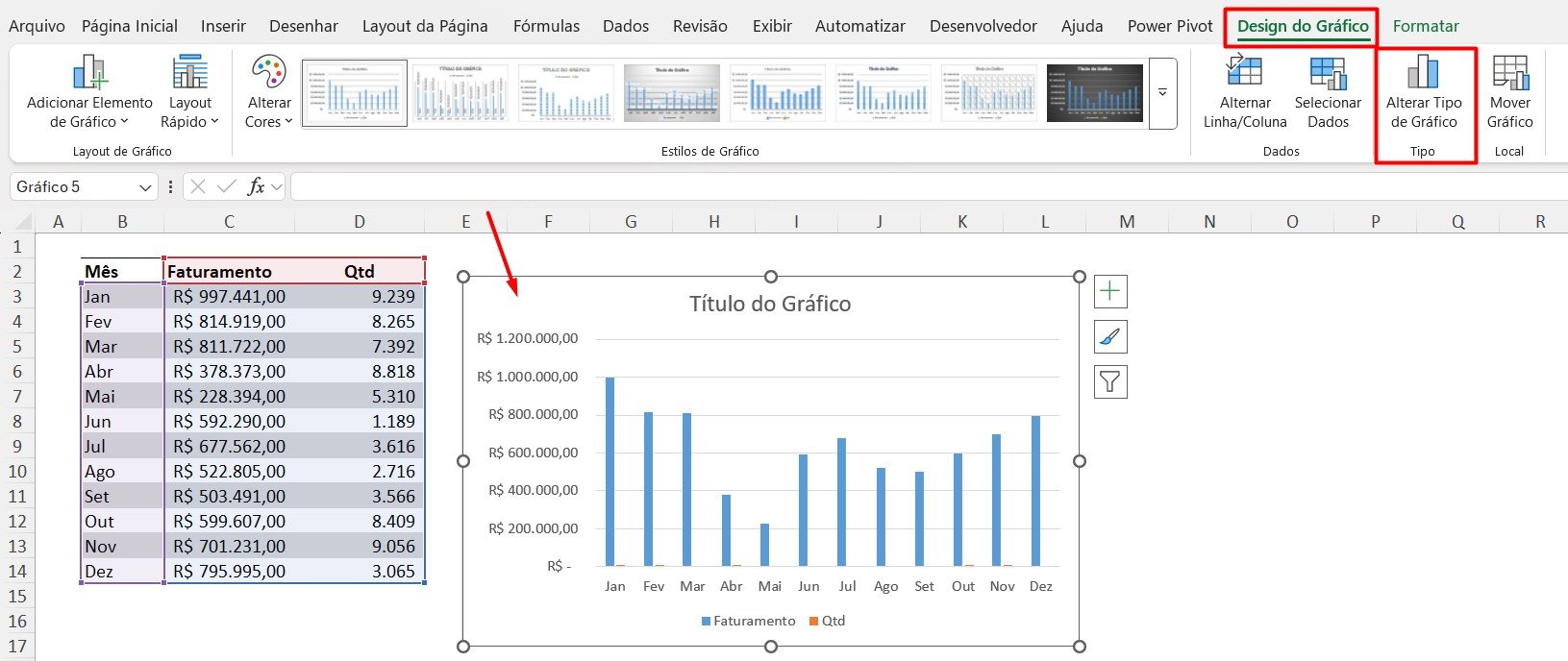Click the formula bar input field
This screenshot has width=1568, height=661.
[x=923, y=186]
